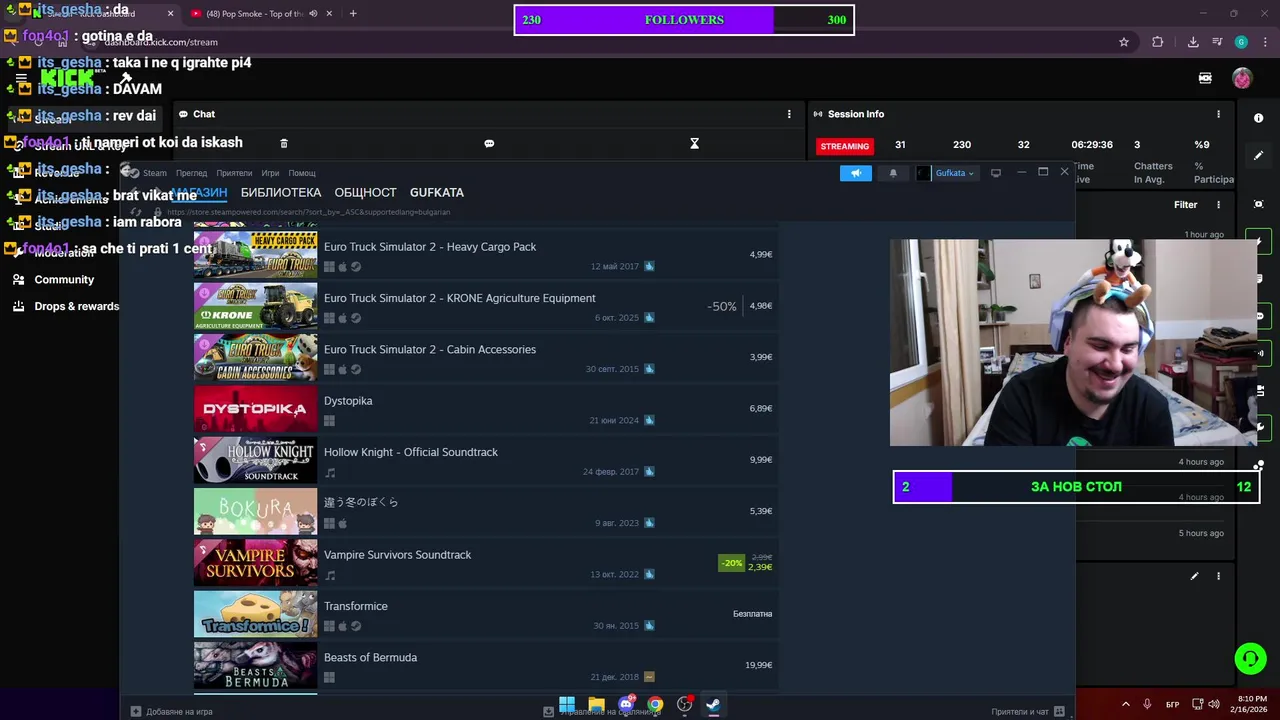Open the Игри menu in Steam
The height and width of the screenshot is (720, 1280).
(x=270, y=173)
